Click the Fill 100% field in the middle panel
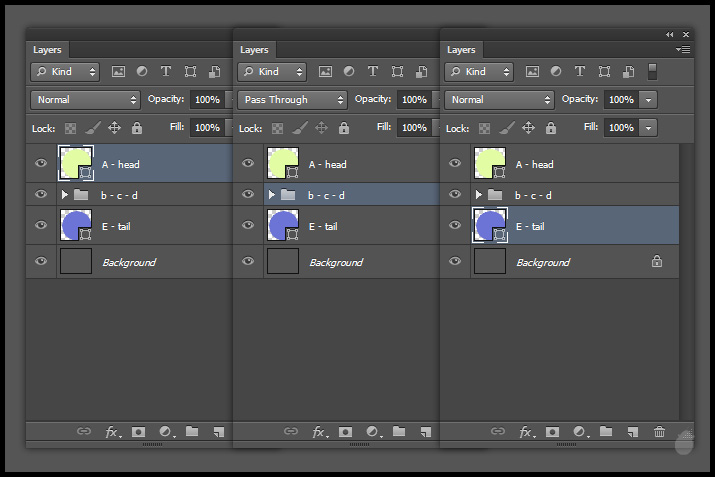 point(414,128)
